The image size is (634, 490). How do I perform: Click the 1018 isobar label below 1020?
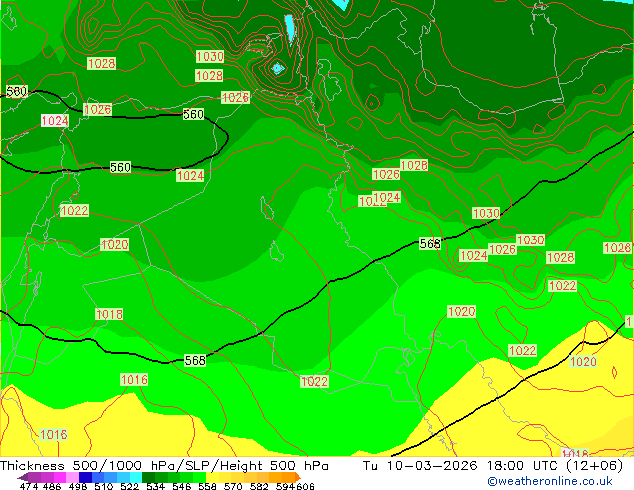pos(109,314)
